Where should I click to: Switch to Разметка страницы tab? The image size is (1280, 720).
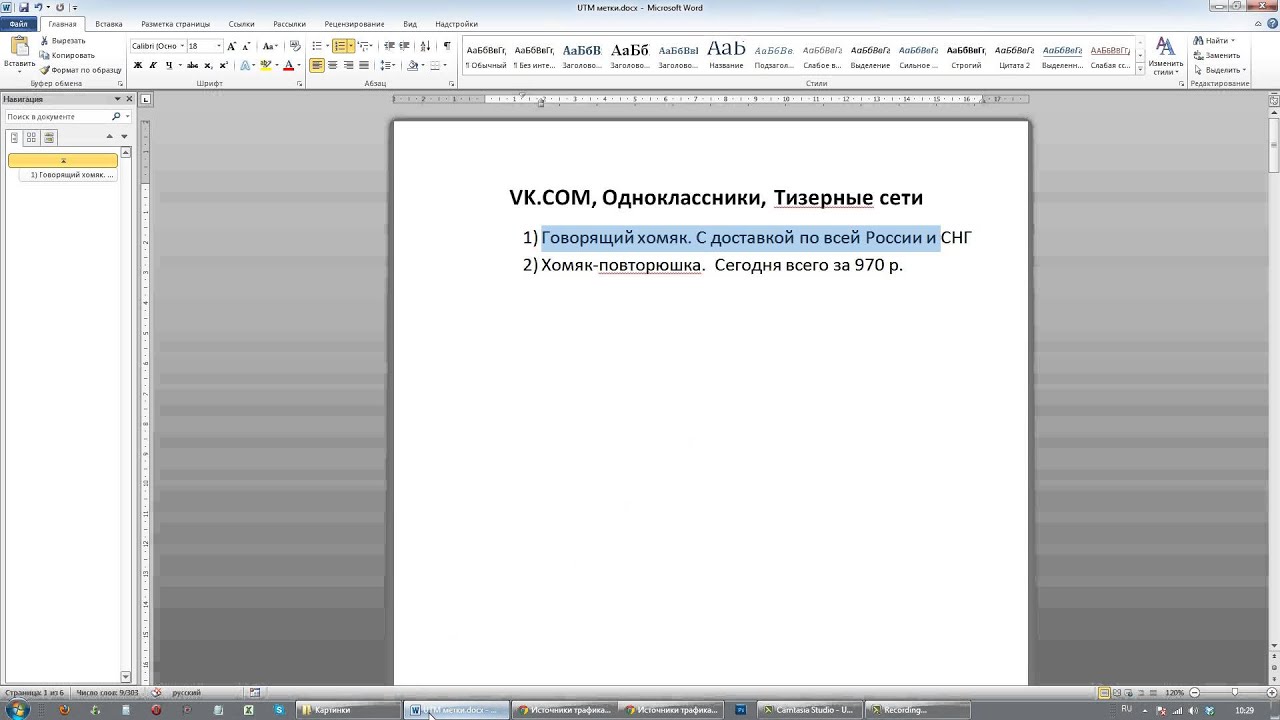pyautogui.click(x=176, y=24)
